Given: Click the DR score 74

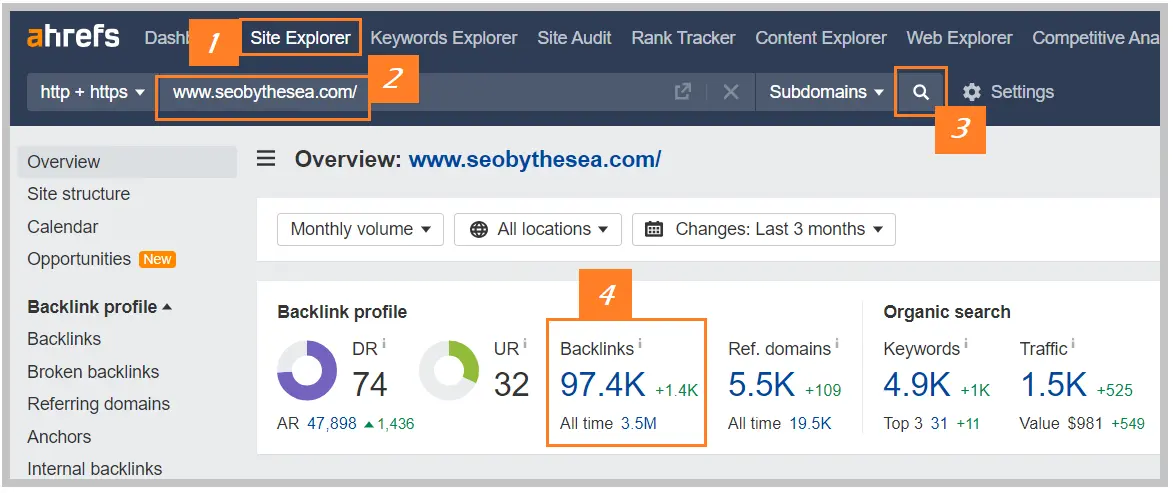Looking at the screenshot, I should pos(370,385).
